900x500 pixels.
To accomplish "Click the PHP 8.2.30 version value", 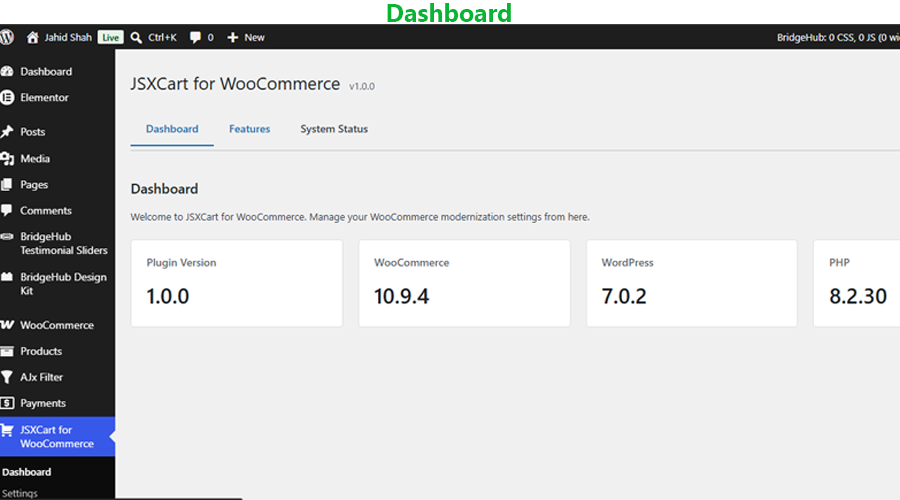I will 858,296.
